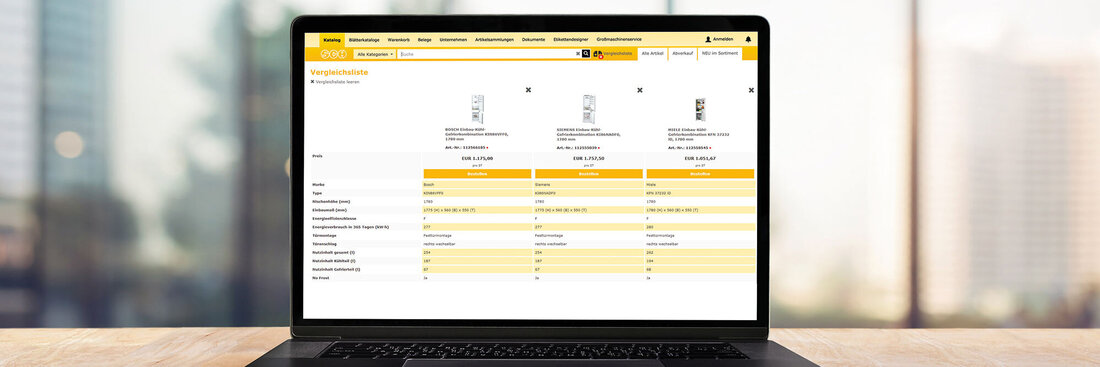Open the BOSCH Einbau-Kühl-Gefrierkombination title link
This screenshot has width=1100, height=367.
click(477, 134)
